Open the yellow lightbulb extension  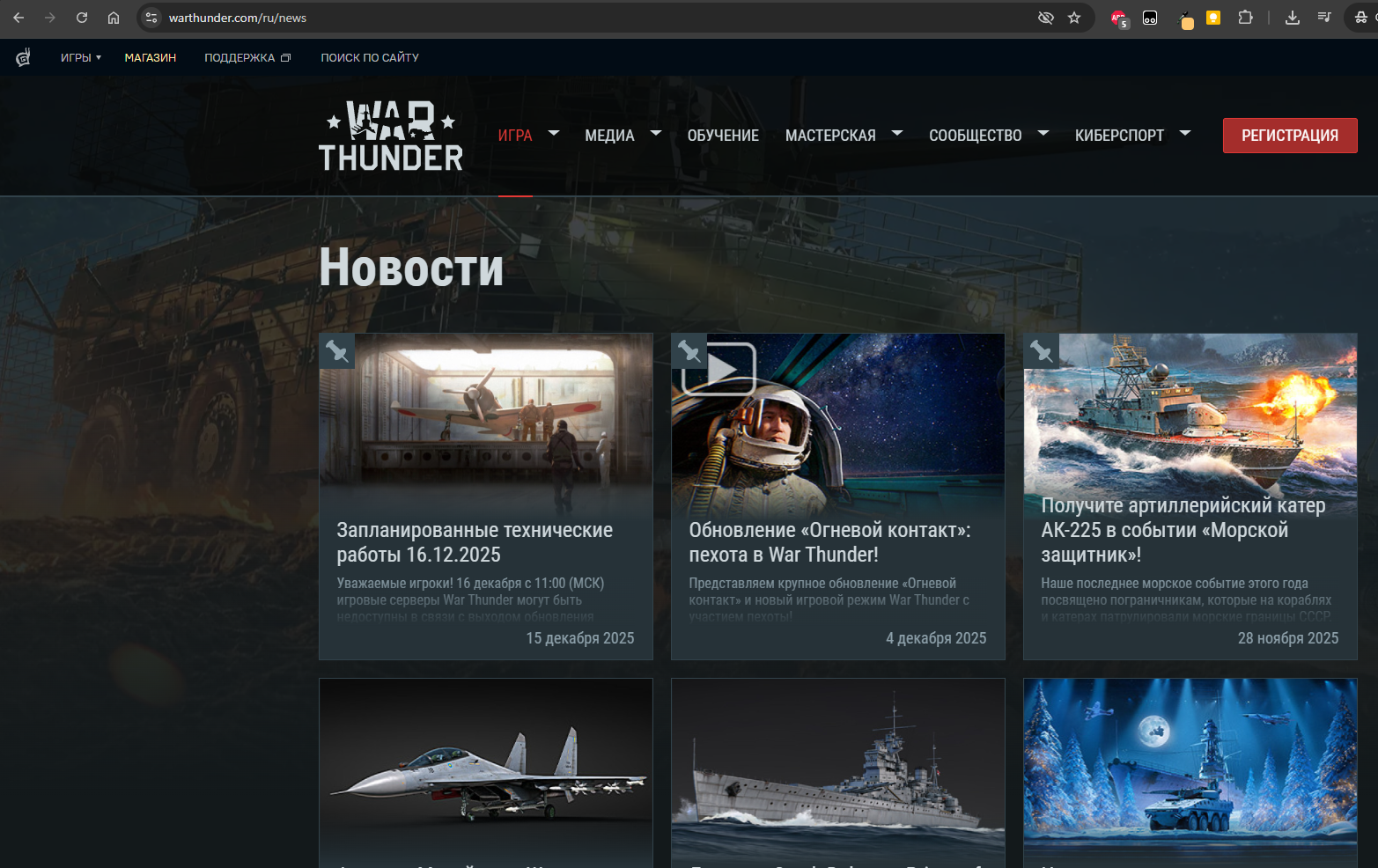[x=1213, y=18]
